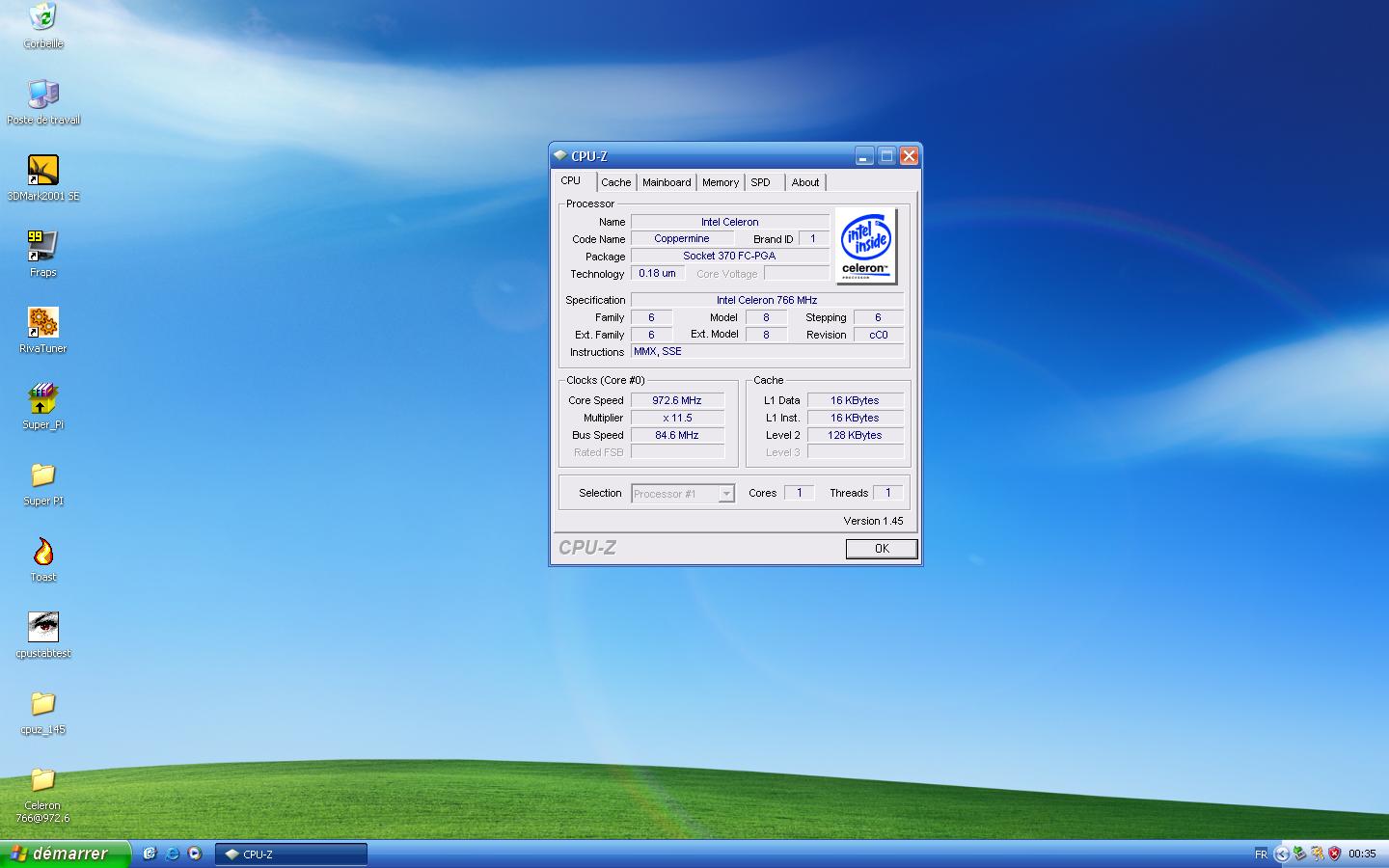Viewport: 1389px width, 868px height.
Task: Click the Threads count field
Action: pos(888,493)
